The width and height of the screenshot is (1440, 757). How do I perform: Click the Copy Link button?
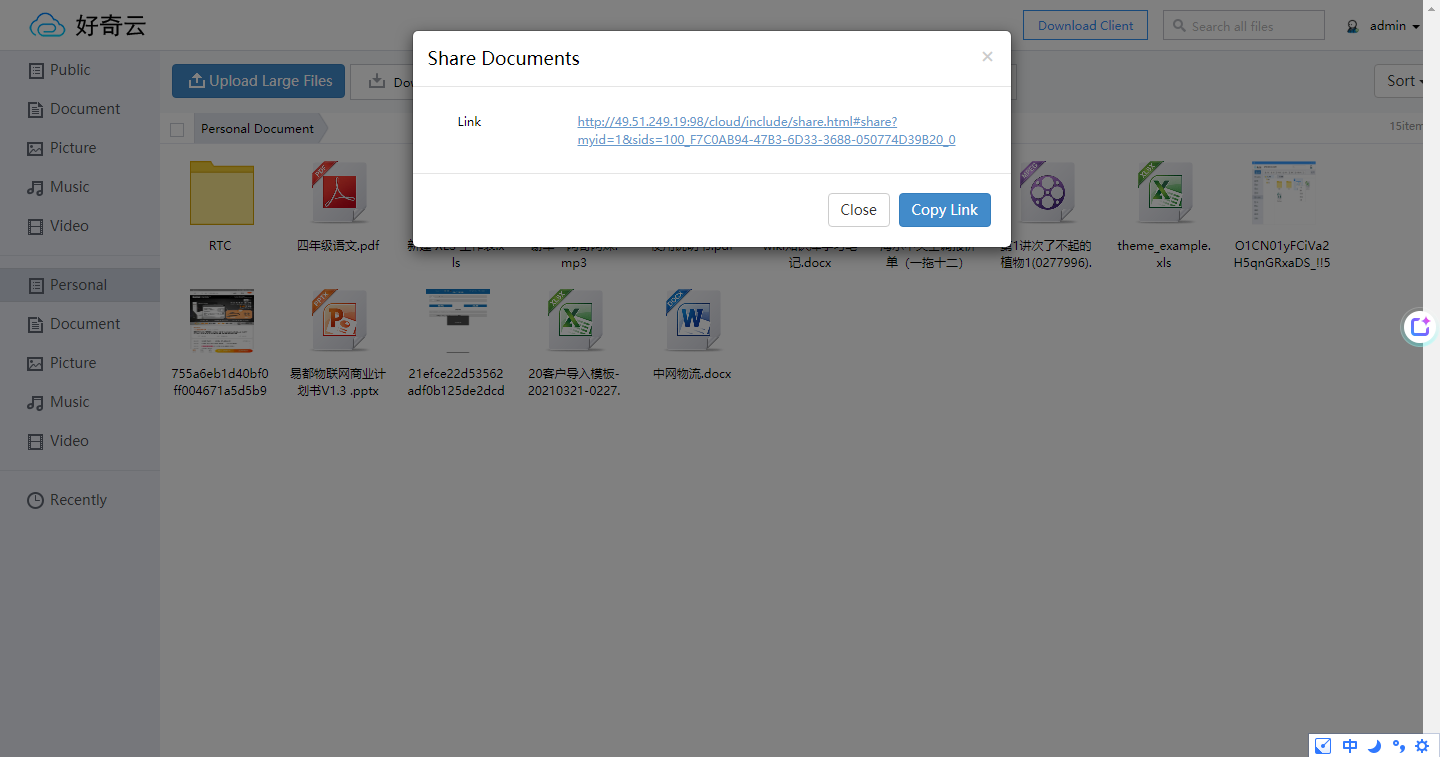(944, 210)
